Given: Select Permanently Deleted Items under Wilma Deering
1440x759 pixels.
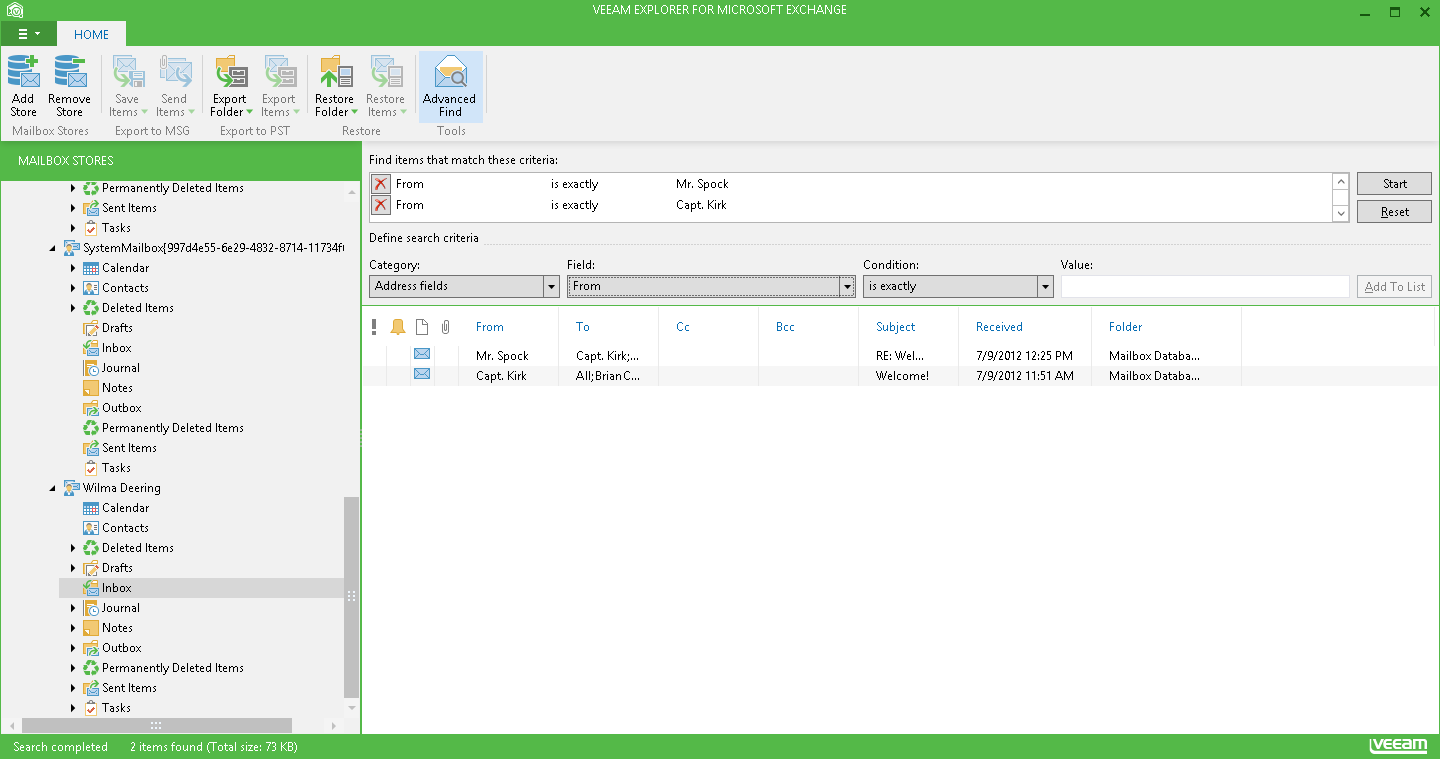Looking at the screenshot, I should coord(173,668).
